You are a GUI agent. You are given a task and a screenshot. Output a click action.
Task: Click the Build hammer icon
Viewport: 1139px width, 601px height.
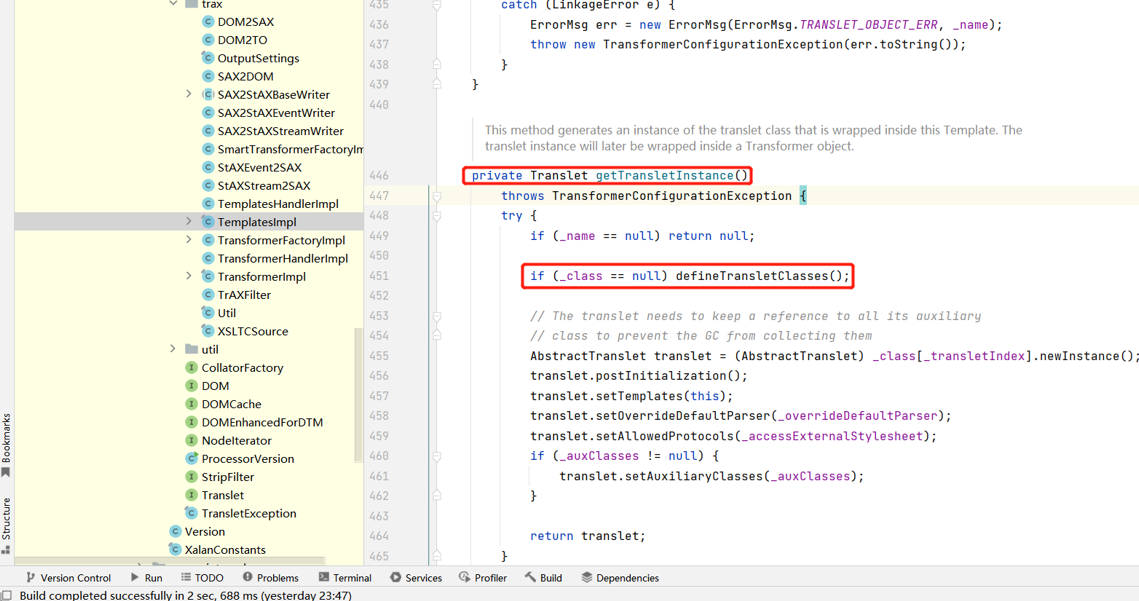point(531,578)
